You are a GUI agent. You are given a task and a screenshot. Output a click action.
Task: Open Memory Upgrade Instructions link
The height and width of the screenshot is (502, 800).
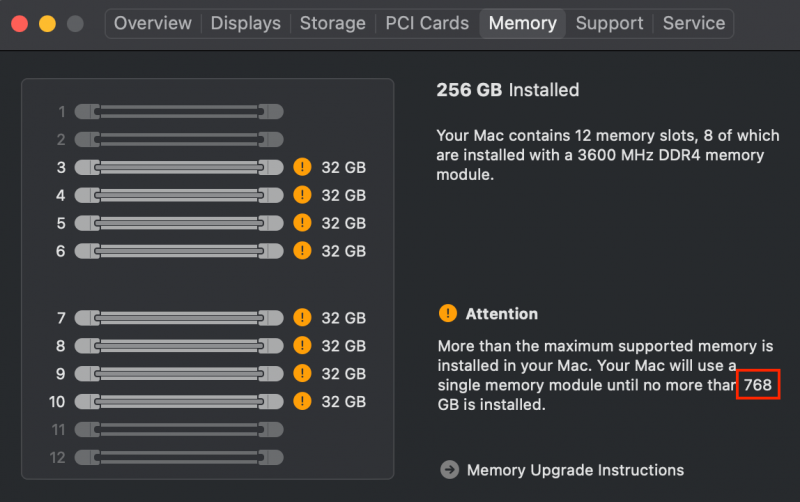click(575, 470)
